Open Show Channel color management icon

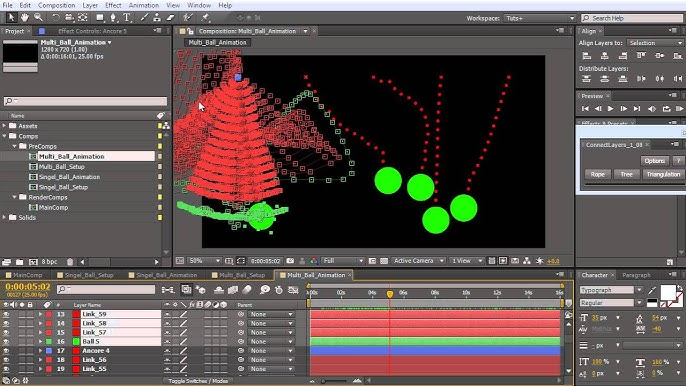[314, 261]
